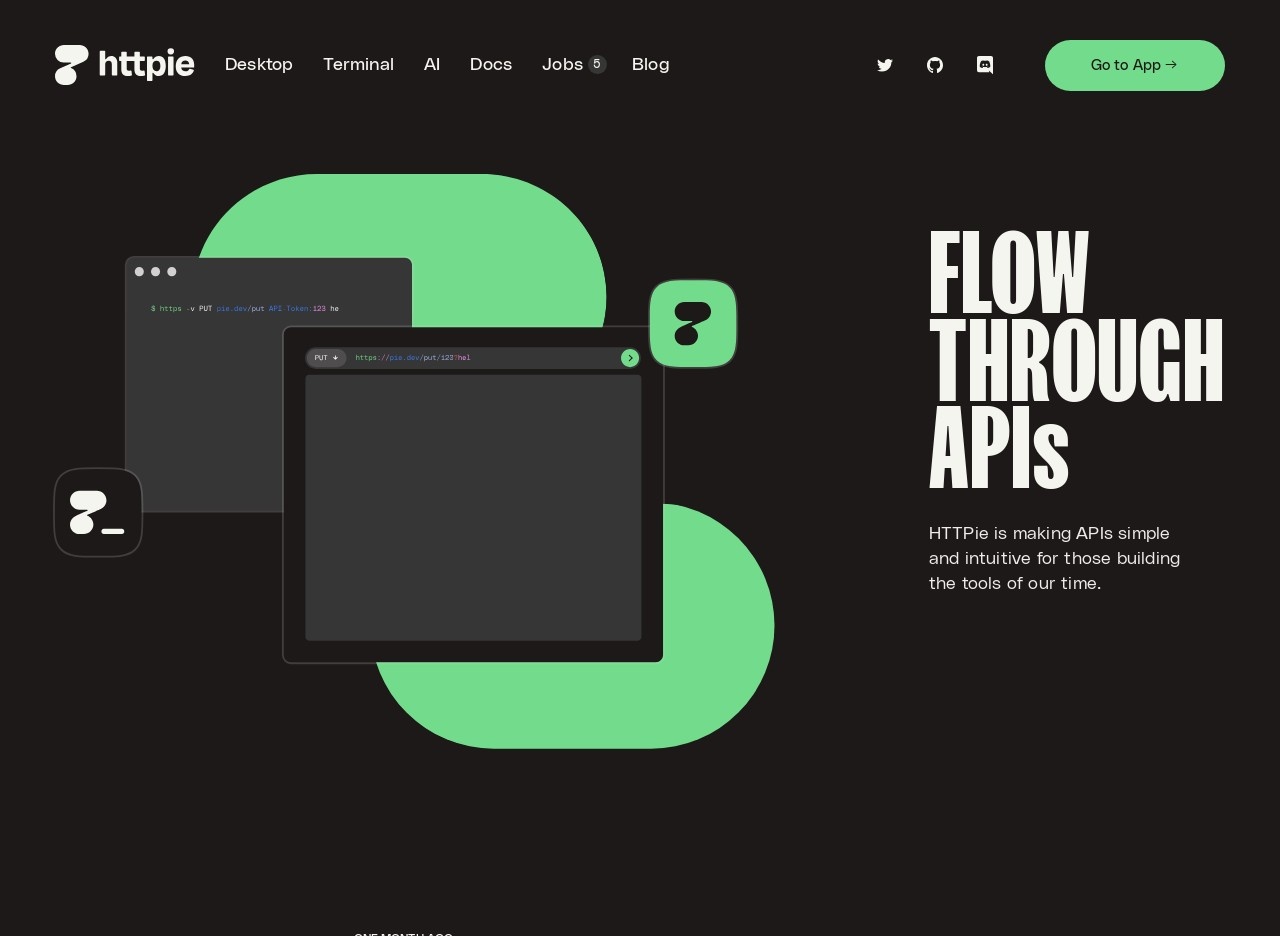Click the https command line in terminal window
Image resolution: width=1280 pixels, height=936 pixels.
[245, 309]
